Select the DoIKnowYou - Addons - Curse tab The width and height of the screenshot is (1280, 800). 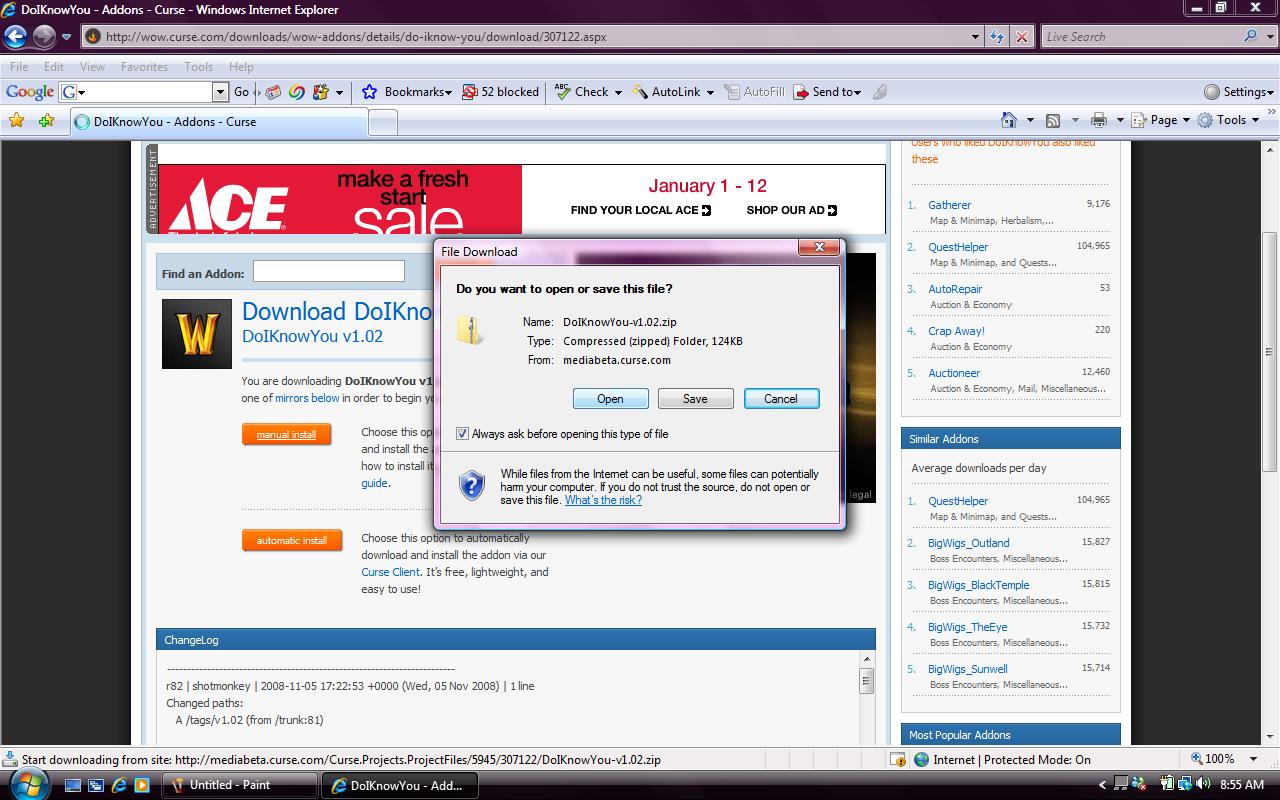(219, 122)
